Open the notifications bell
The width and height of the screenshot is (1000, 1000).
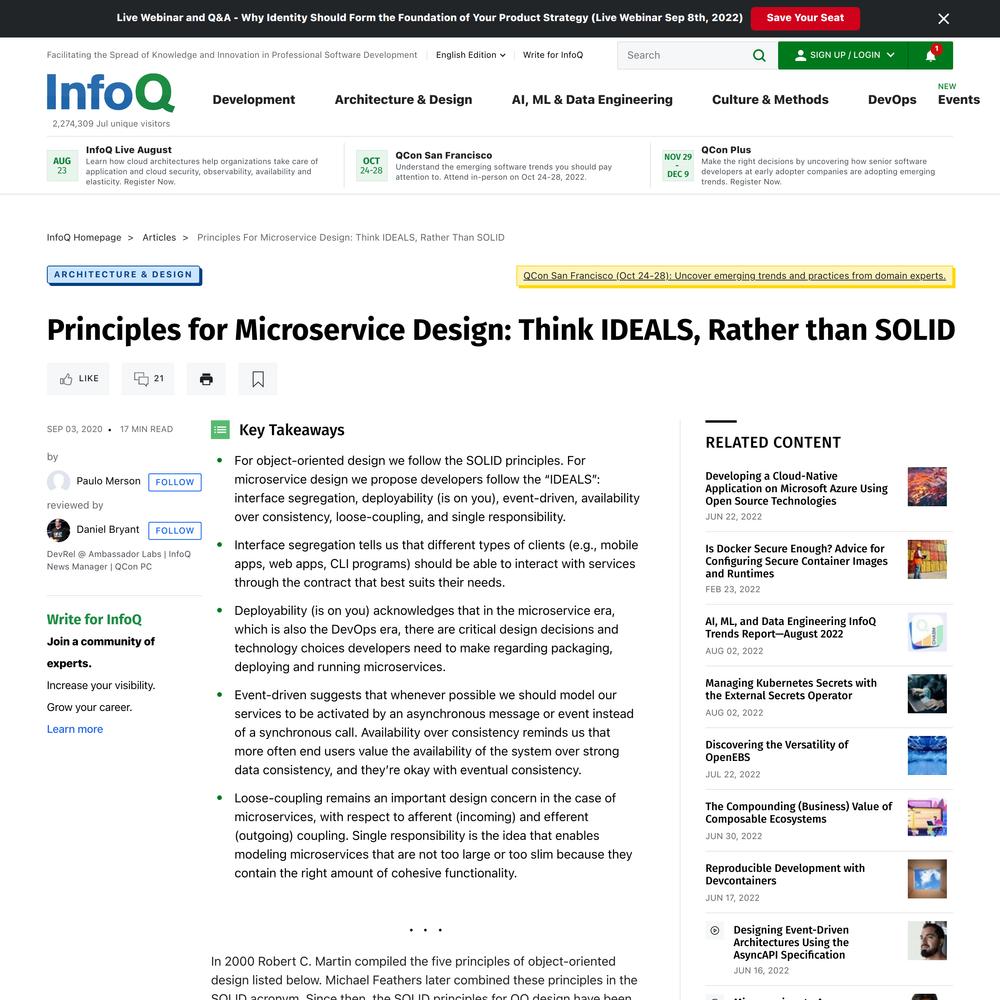(930, 55)
